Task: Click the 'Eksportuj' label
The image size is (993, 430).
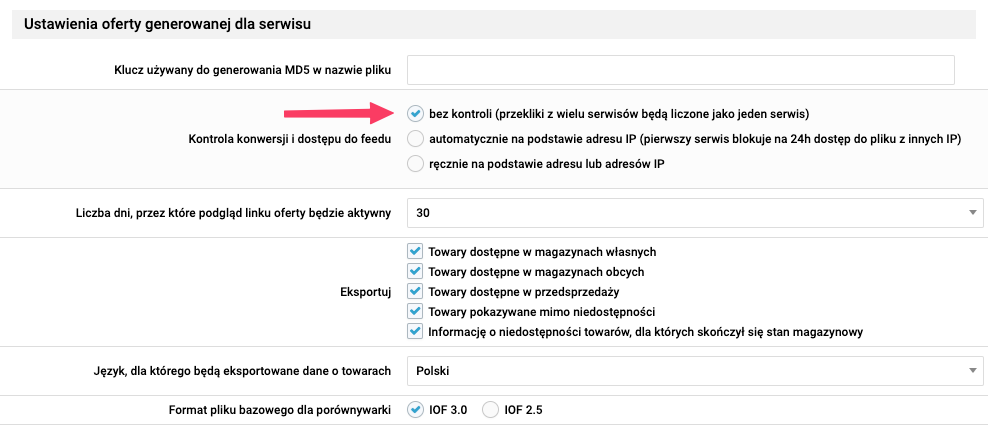Action: coord(365,292)
